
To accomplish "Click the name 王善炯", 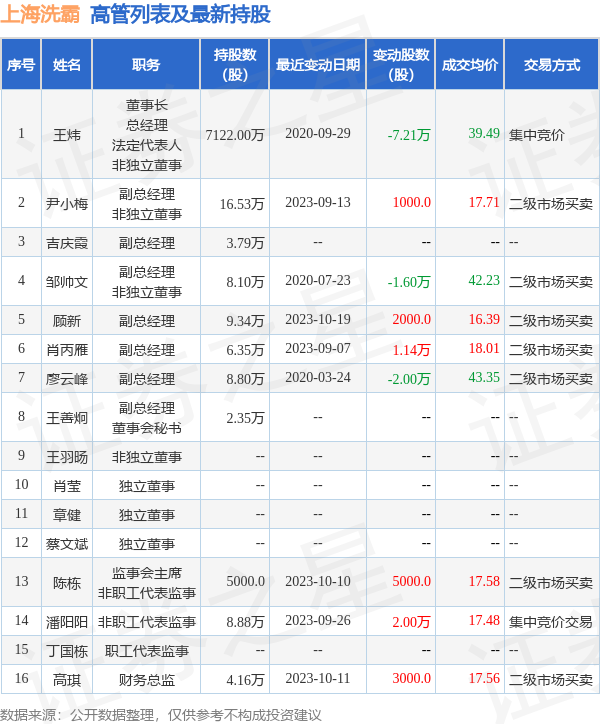I will click(x=67, y=418).
